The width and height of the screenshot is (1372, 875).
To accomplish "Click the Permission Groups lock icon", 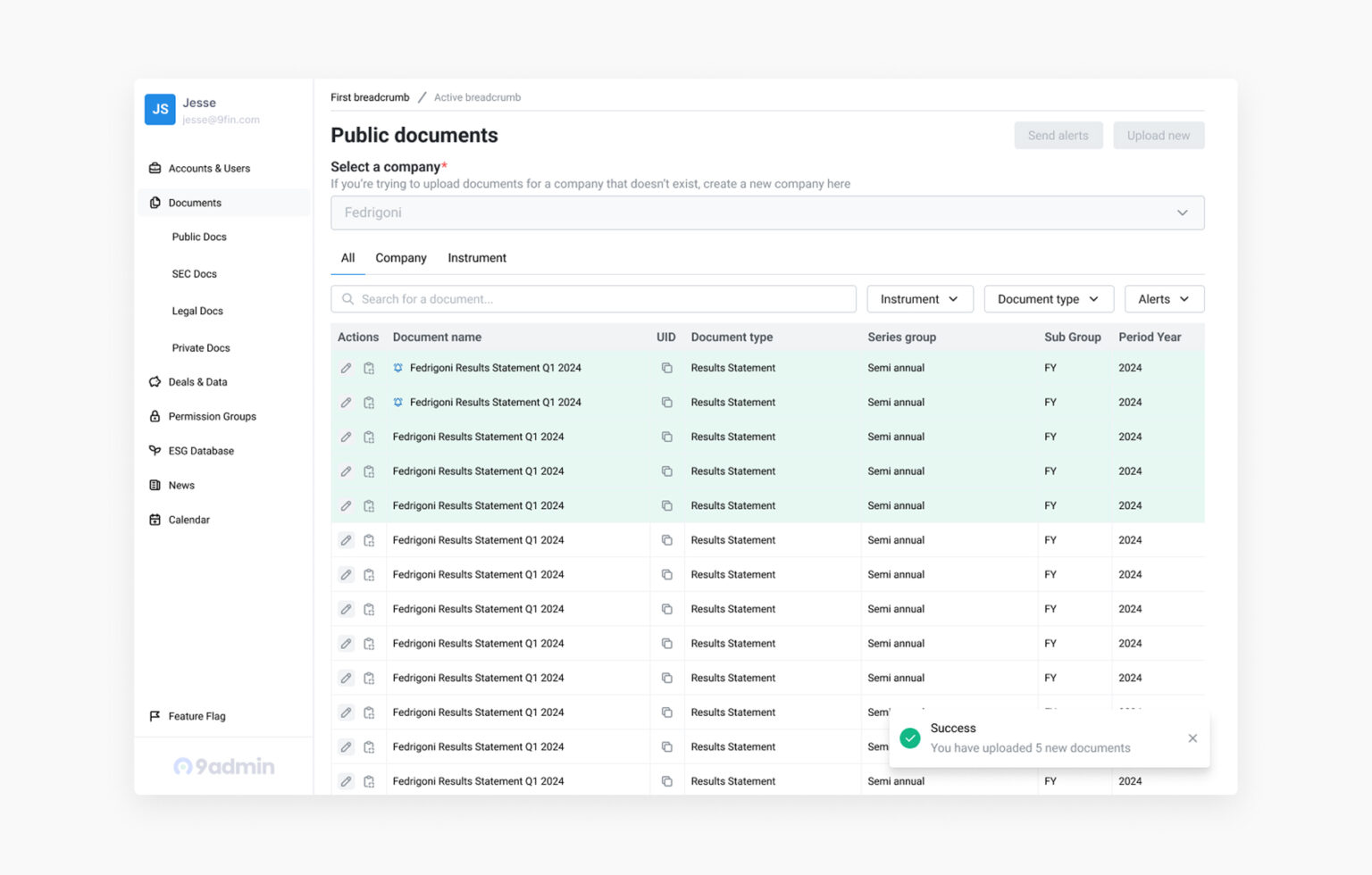I will click(155, 416).
